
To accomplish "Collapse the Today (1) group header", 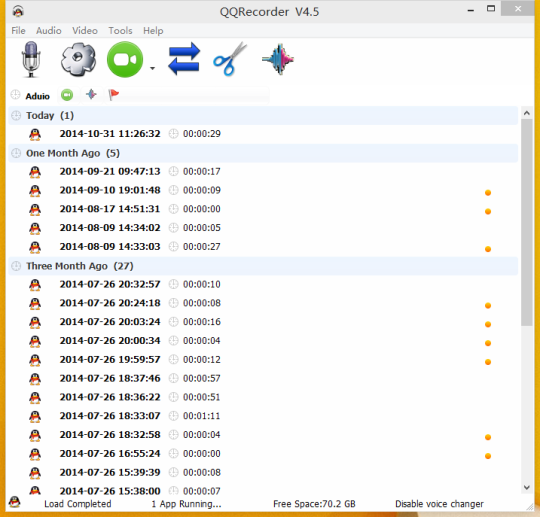I will pyautogui.click(x=263, y=115).
